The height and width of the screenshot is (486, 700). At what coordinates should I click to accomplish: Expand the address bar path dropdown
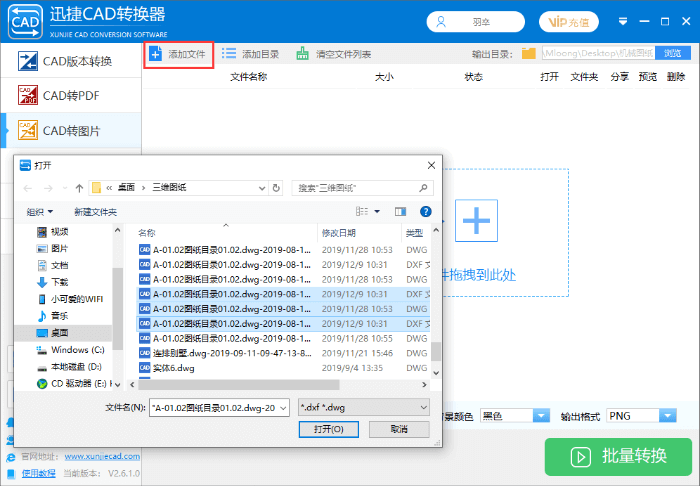tap(262, 188)
